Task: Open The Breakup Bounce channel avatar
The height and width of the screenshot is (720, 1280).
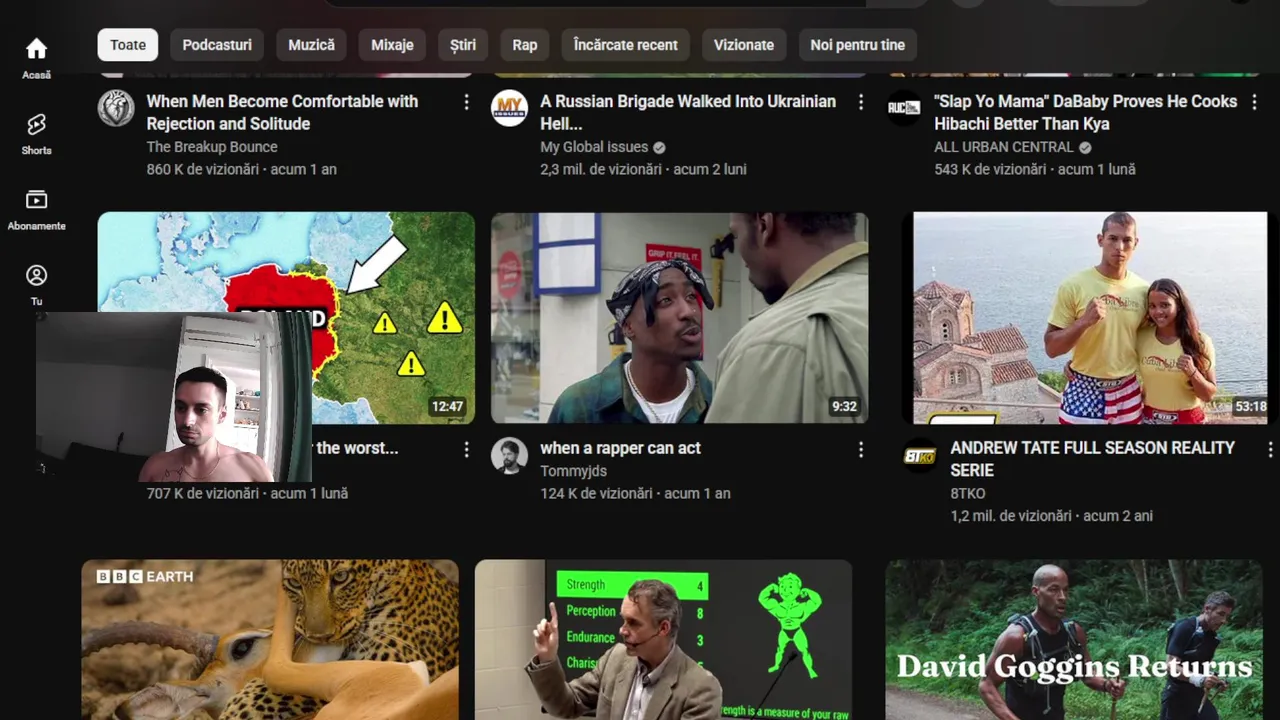Action: point(116,108)
